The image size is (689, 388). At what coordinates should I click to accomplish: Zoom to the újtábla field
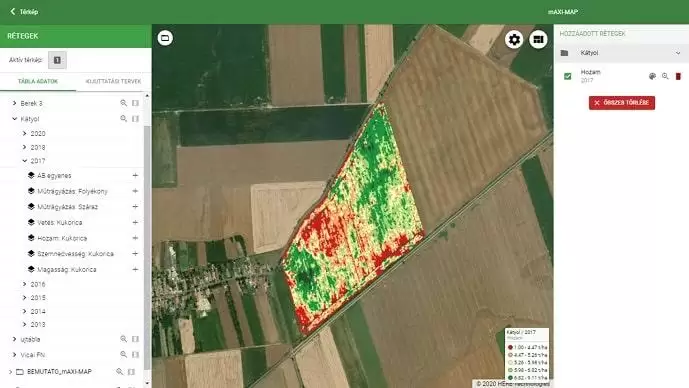[x=123, y=339]
